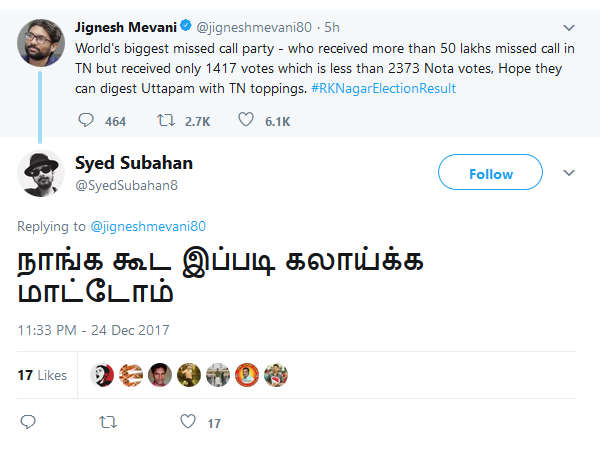Reply to Jignesh Mevani's tweet
Screen dimensions: 600x450
click(x=86, y=120)
